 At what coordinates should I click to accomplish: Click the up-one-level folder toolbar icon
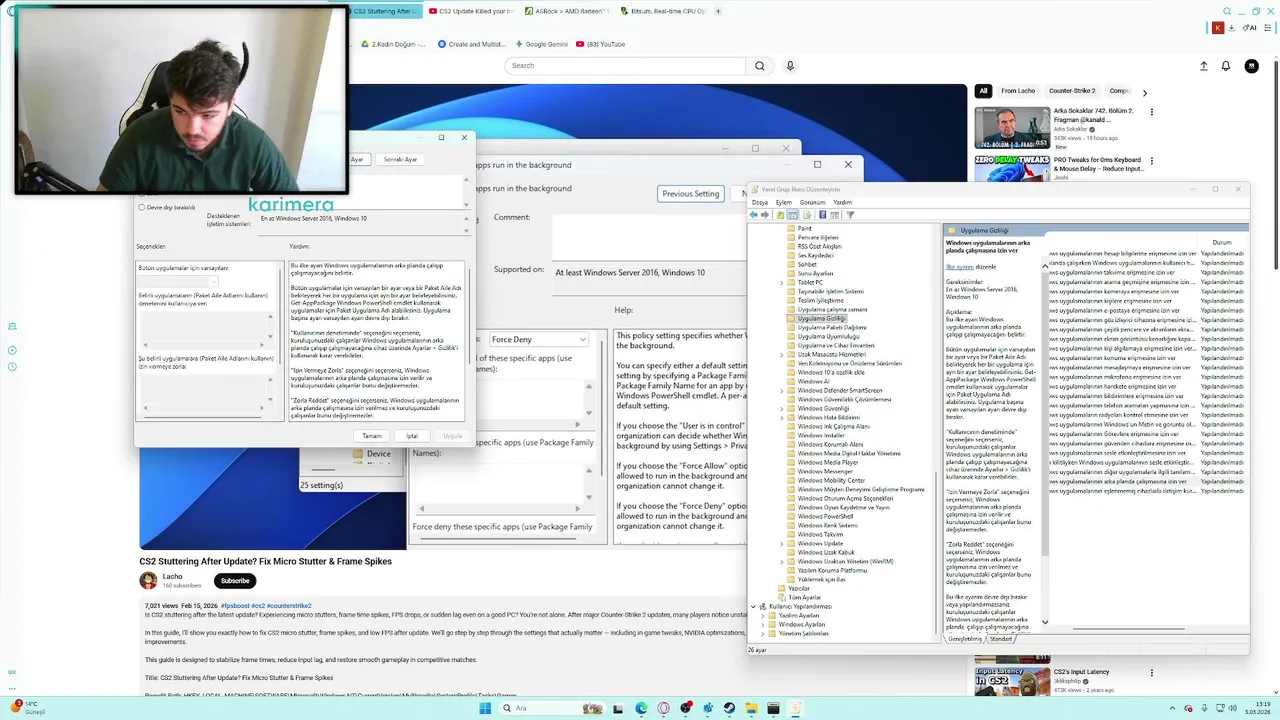780,214
